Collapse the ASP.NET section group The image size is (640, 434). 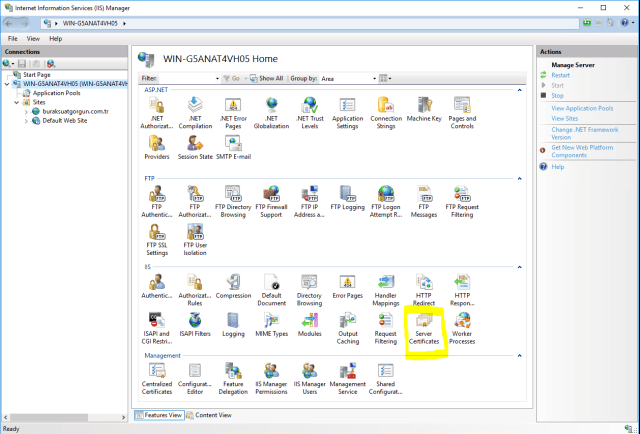521,89
